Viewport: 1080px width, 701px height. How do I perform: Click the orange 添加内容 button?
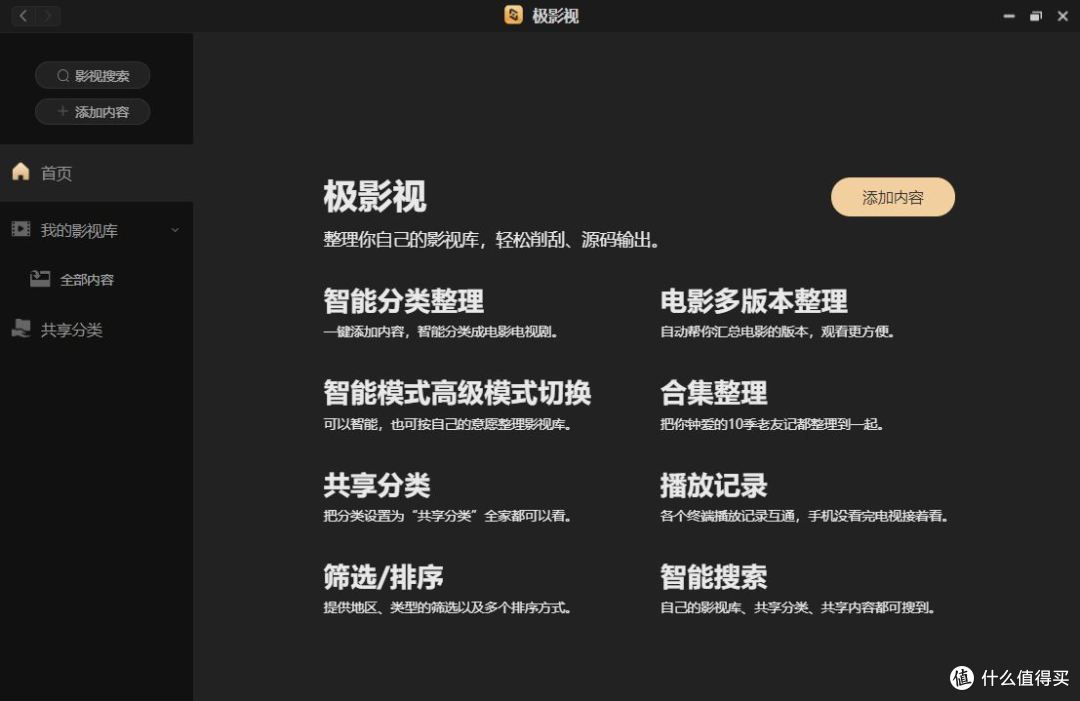click(893, 198)
